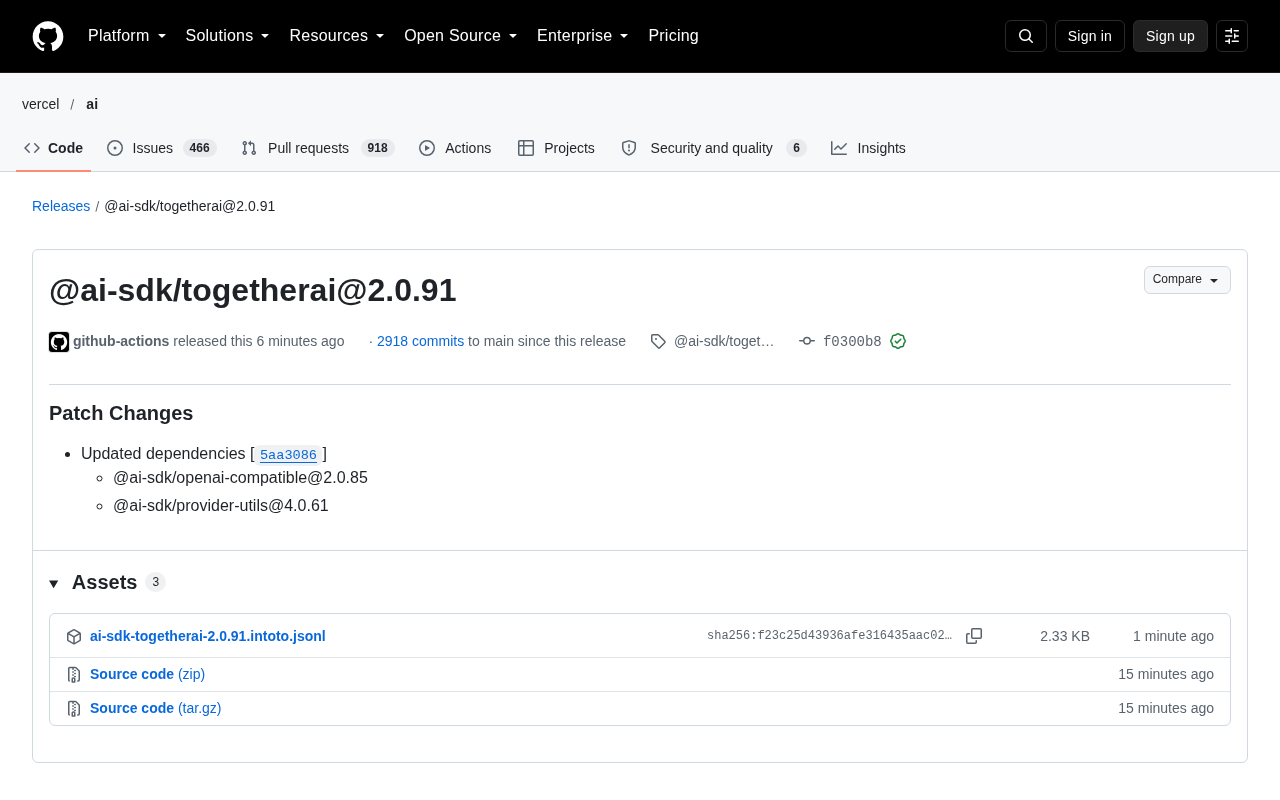
Task: Click the github-actions avatar image
Action: point(59,342)
